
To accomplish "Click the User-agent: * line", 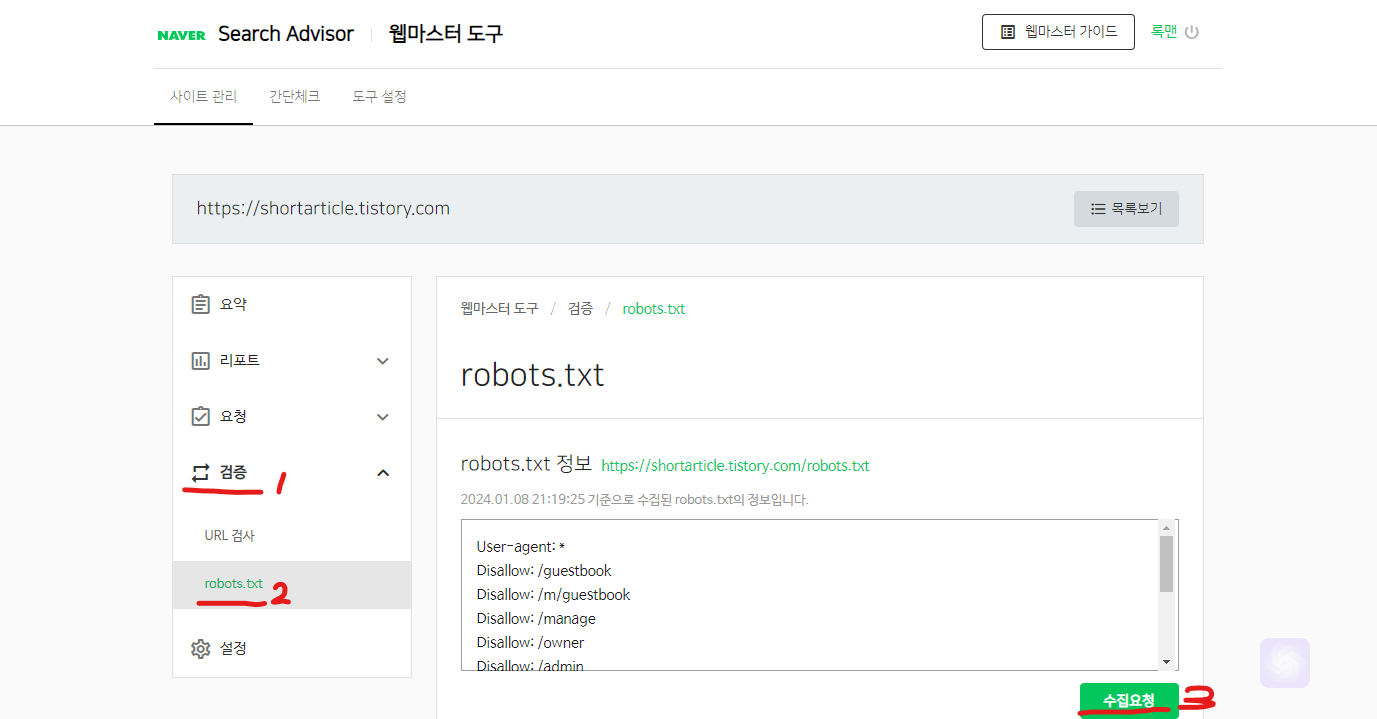I will click(521, 547).
